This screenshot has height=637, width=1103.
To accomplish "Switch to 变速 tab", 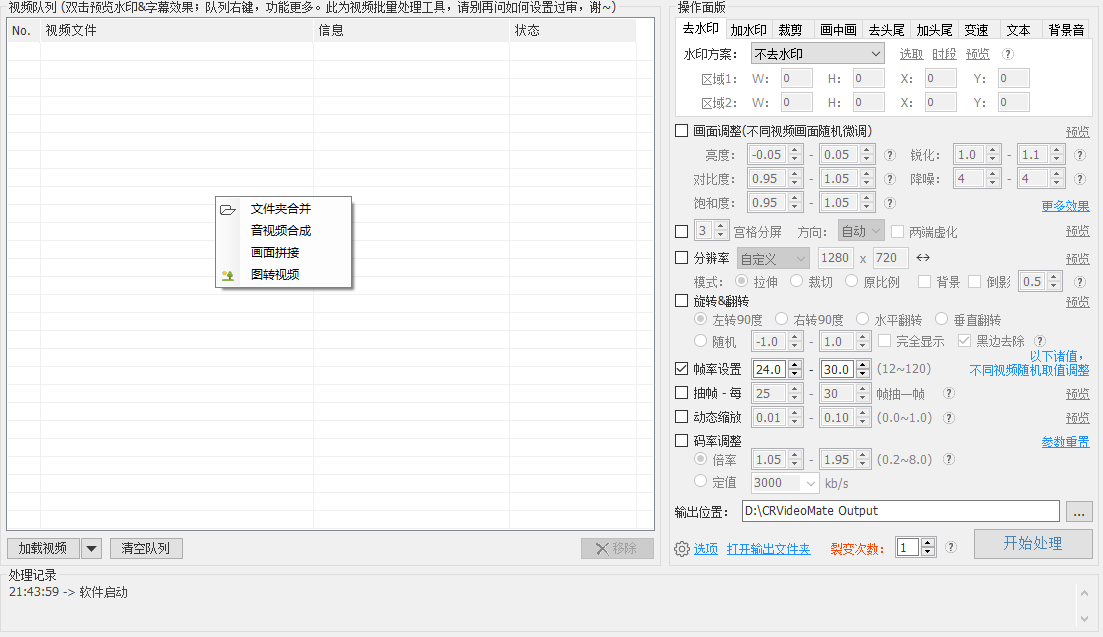I will point(976,30).
